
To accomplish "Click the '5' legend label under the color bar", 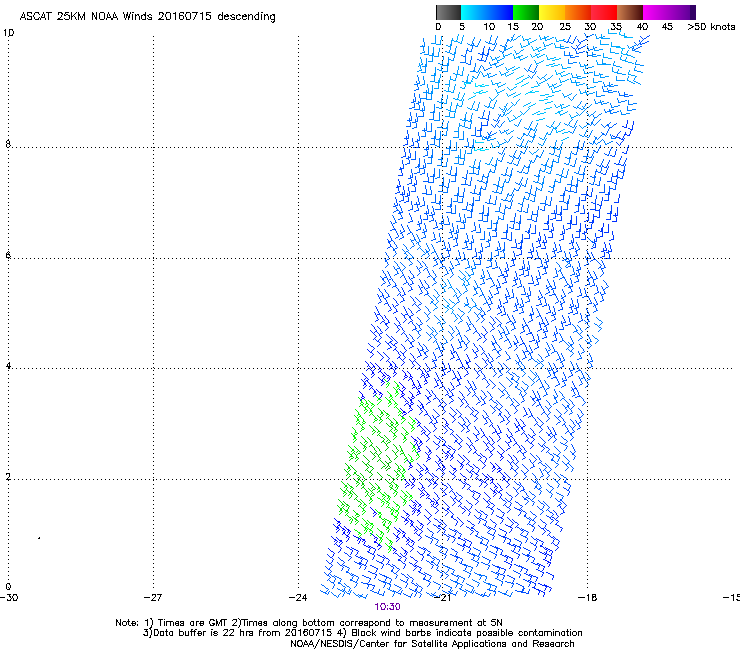I will click(462, 27).
